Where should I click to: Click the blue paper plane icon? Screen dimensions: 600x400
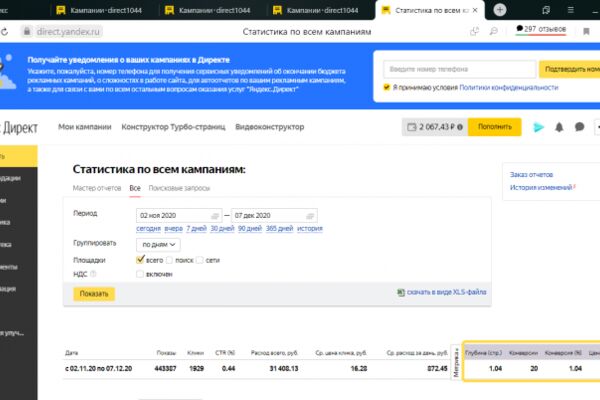(538, 127)
